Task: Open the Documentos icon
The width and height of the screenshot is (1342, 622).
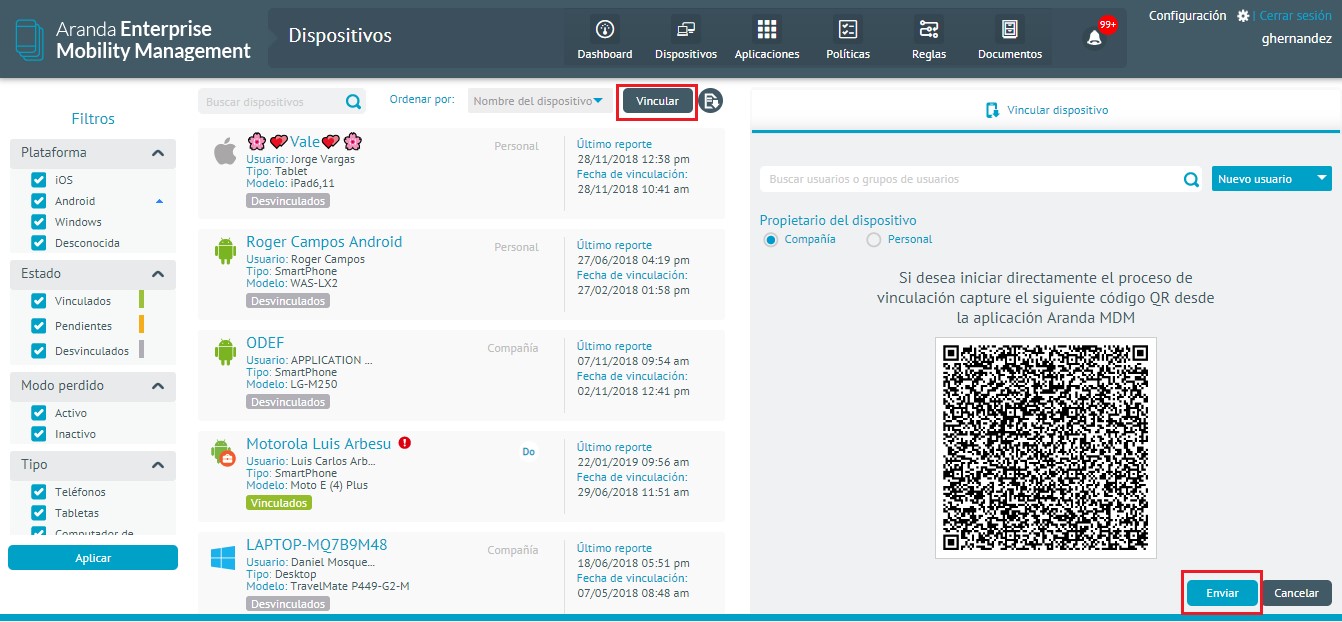Action: click(1009, 29)
